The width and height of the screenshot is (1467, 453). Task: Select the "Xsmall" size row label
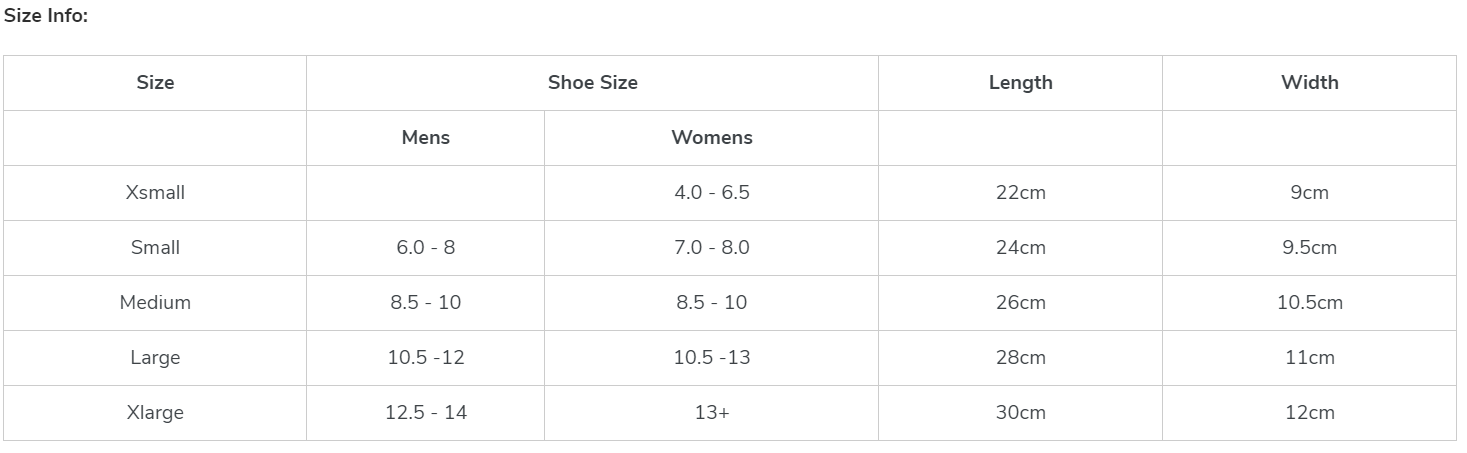pos(155,193)
